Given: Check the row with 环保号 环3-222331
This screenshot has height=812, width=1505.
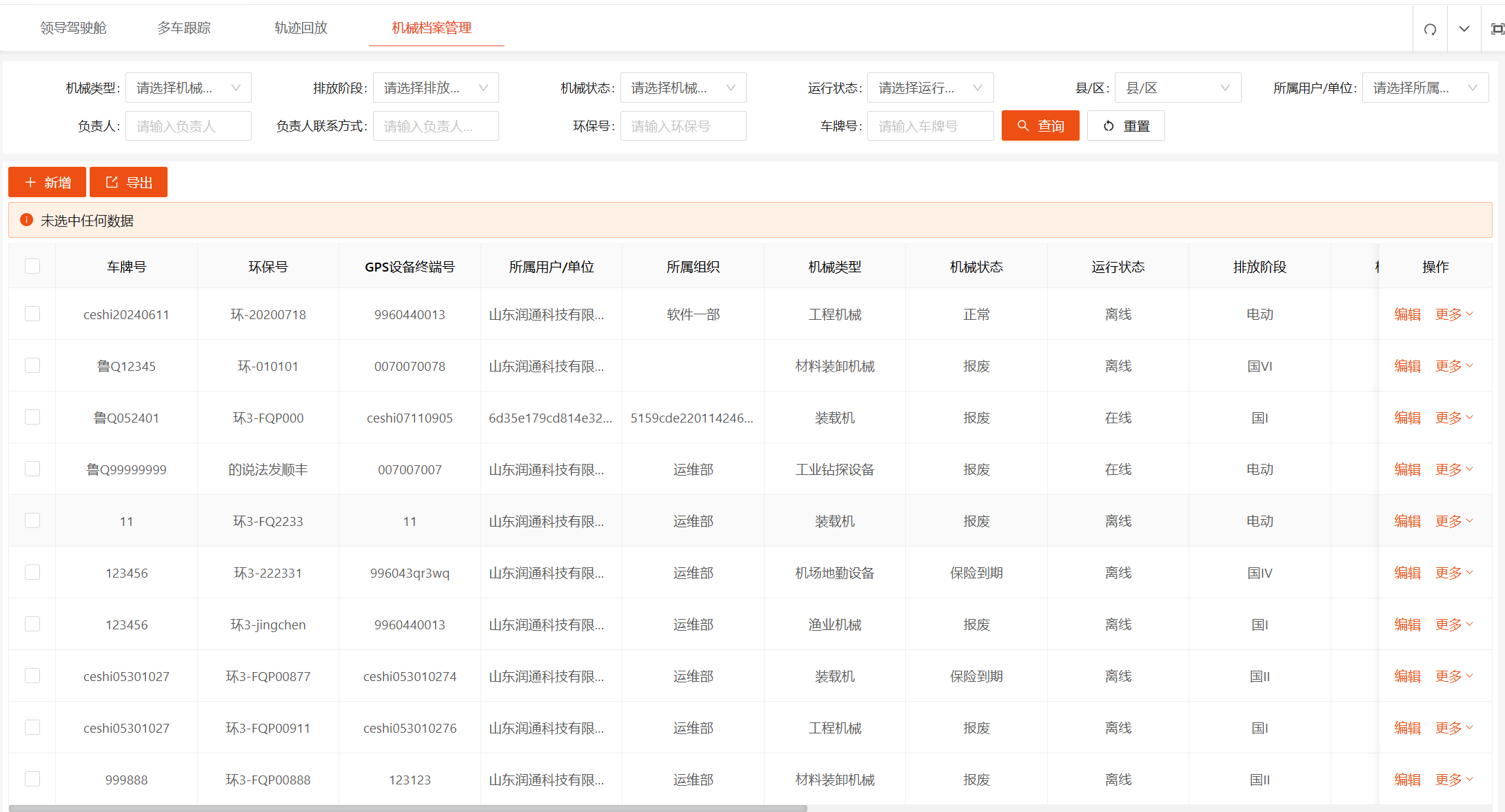Looking at the screenshot, I should (x=32, y=572).
